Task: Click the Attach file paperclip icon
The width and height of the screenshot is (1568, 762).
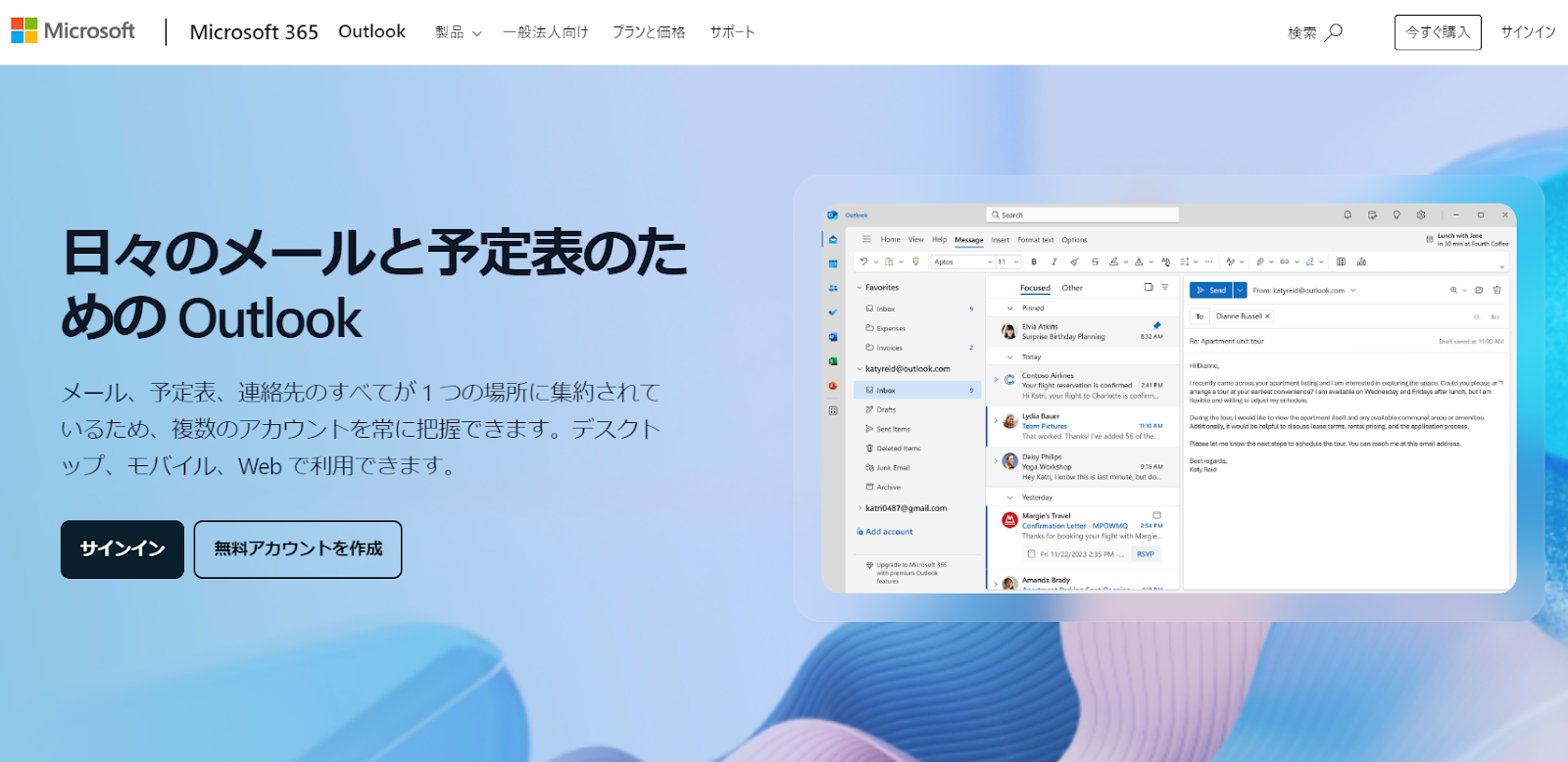Action: tap(1260, 262)
